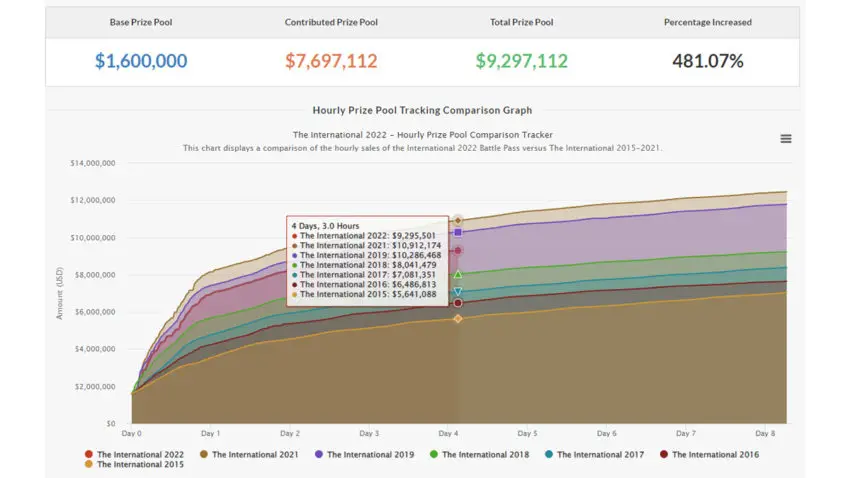The width and height of the screenshot is (850, 478).
Task: Toggle The International 2017 legend series
Action: pyautogui.click(x=594, y=454)
